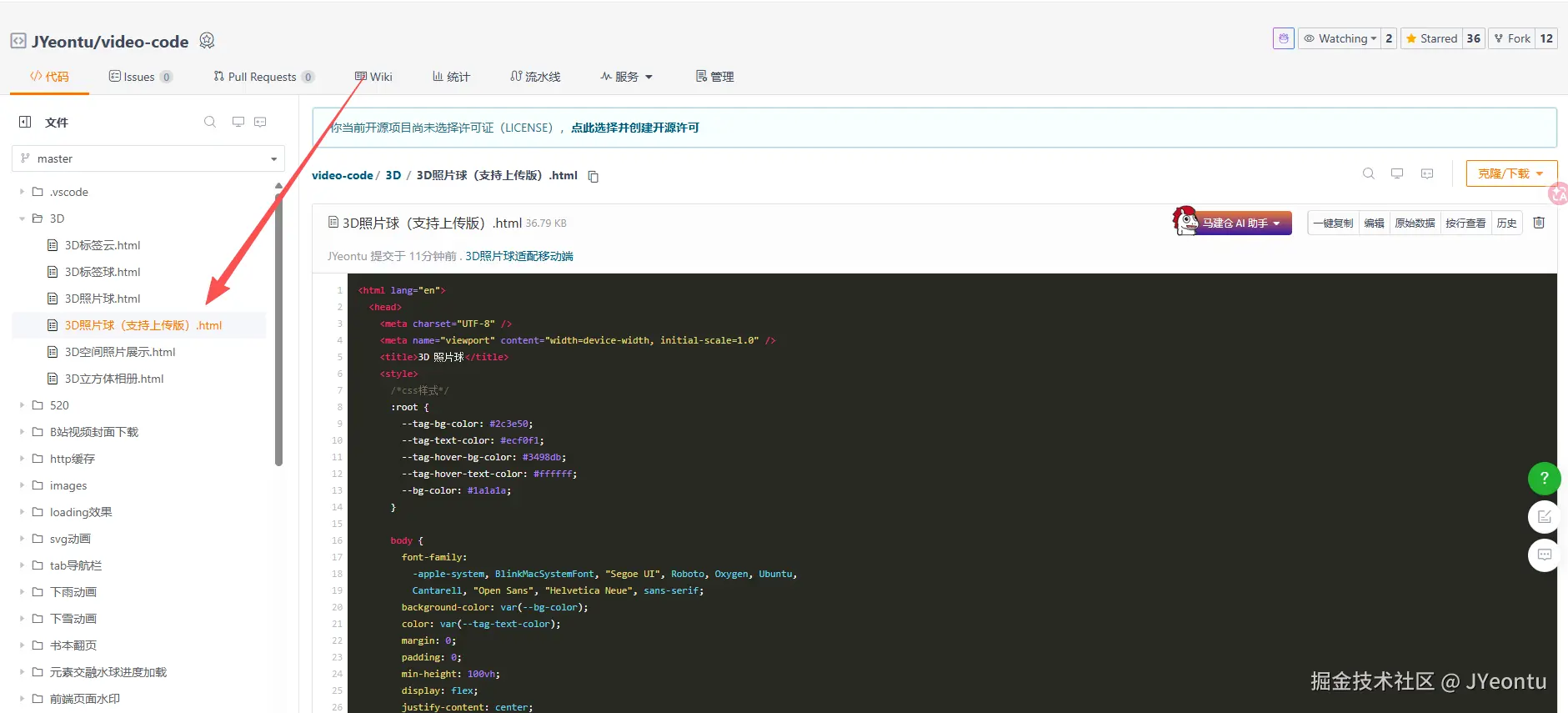Open the Pull Requests tab
1568x713 pixels.
(262, 77)
